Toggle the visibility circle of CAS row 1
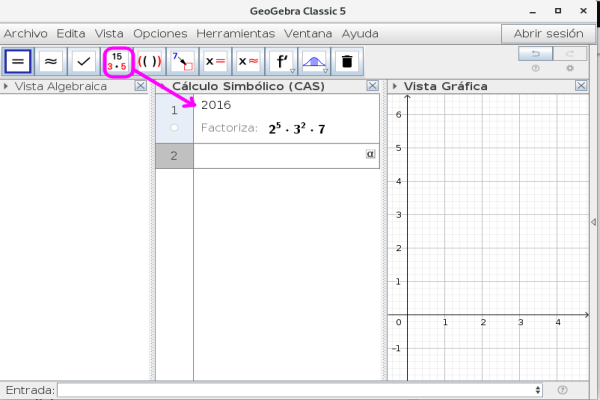Image resolution: width=600 pixels, height=400 pixels. (x=174, y=127)
